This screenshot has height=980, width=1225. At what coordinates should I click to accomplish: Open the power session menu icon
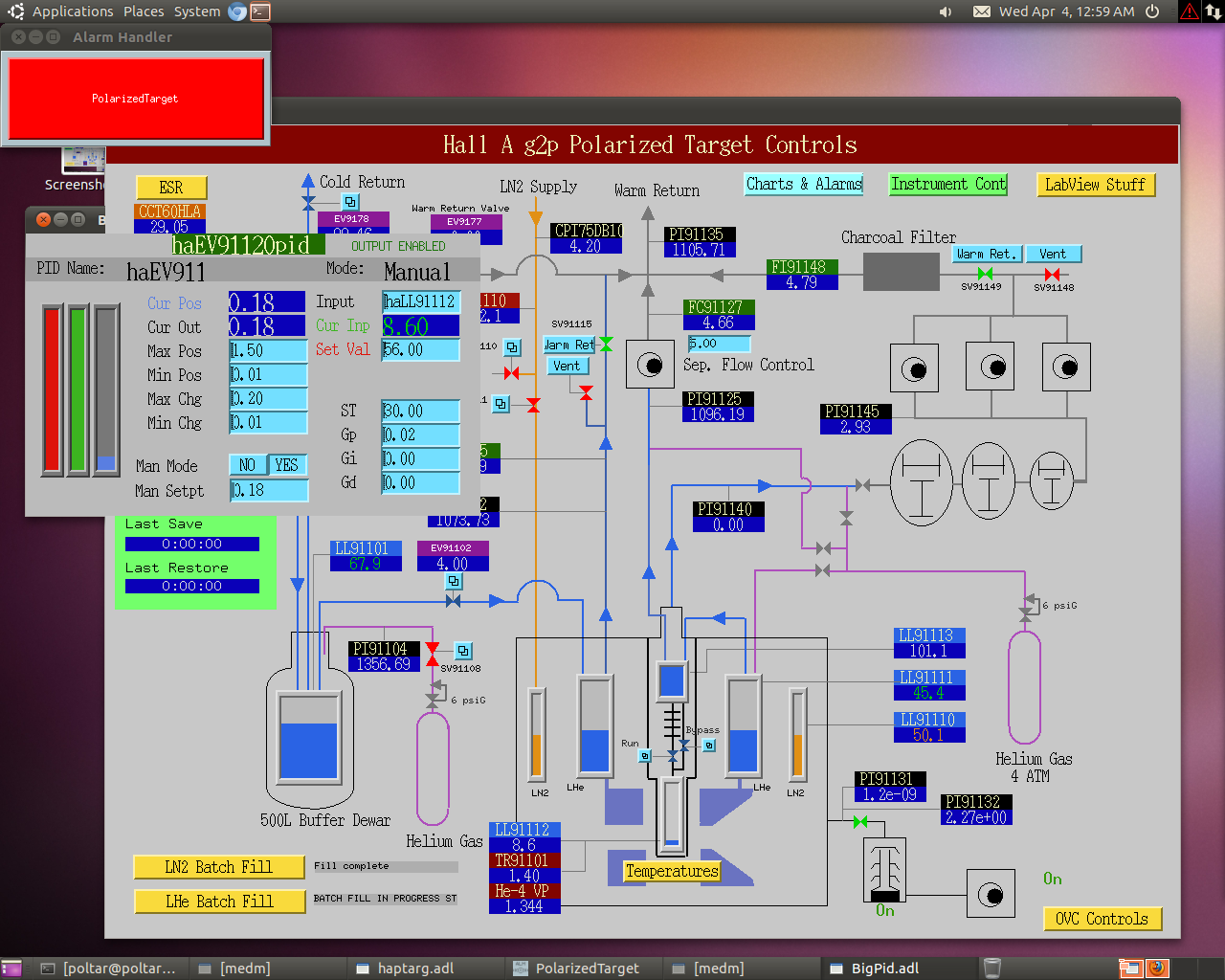click(1152, 11)
